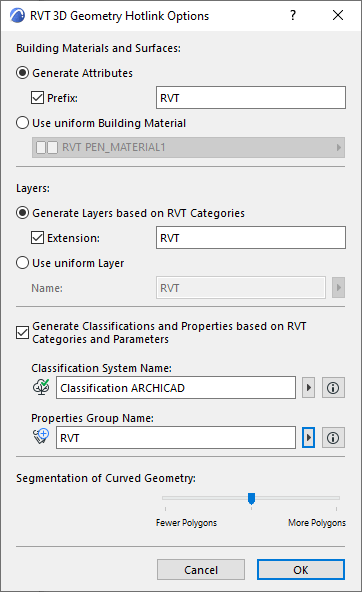Screen dimensions: 362x592
Task: Click the ARCHICAD logo in title bar
Action: (x=17, y=15)
